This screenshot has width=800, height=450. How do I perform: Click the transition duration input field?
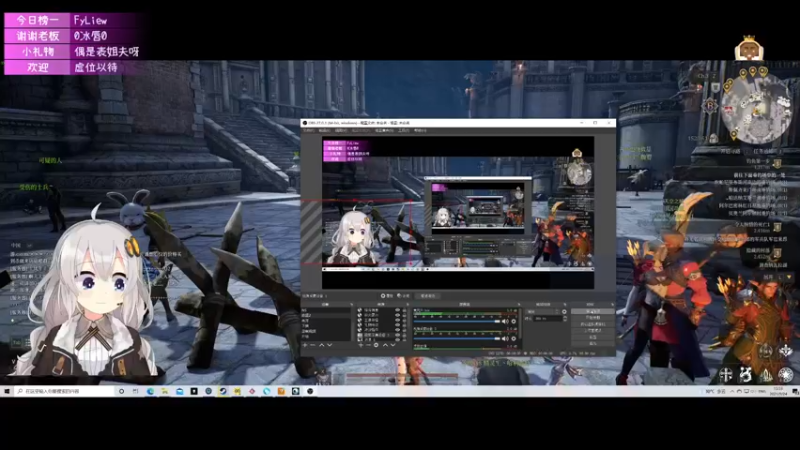point(548,318)
